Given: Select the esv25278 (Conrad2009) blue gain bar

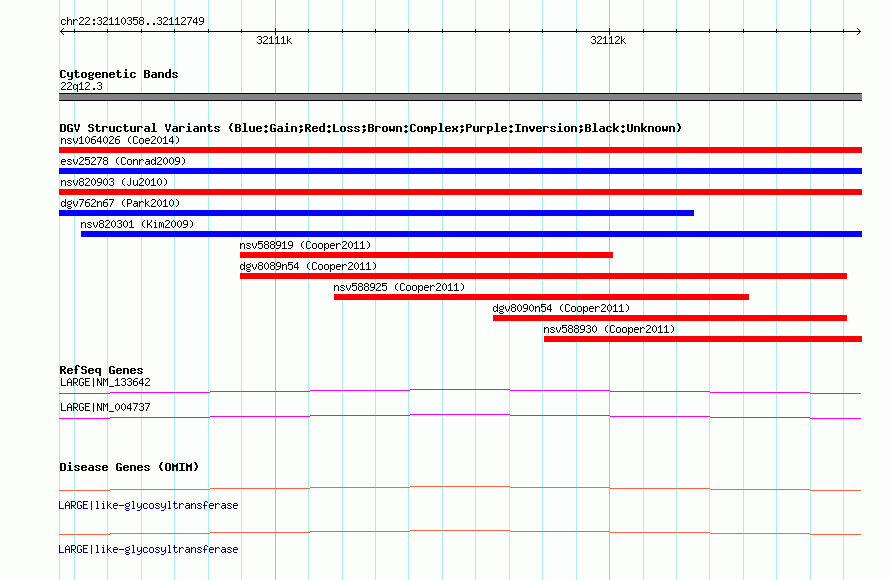Looking at the screenshot, I should tap(460, 171).
